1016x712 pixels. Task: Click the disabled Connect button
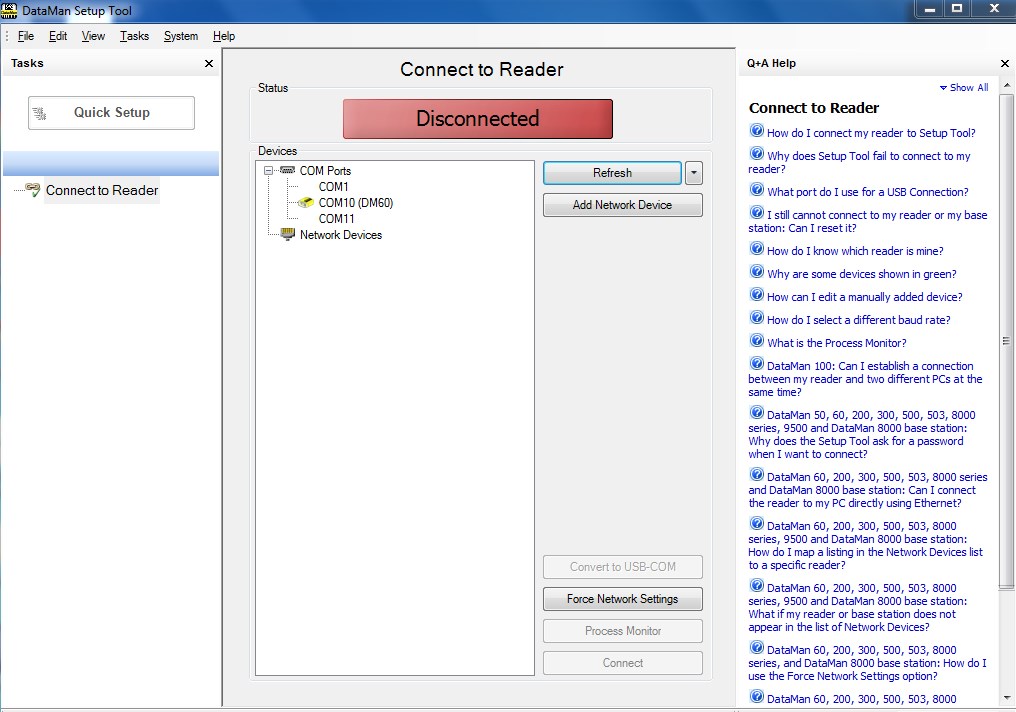[x=623, y=663]
